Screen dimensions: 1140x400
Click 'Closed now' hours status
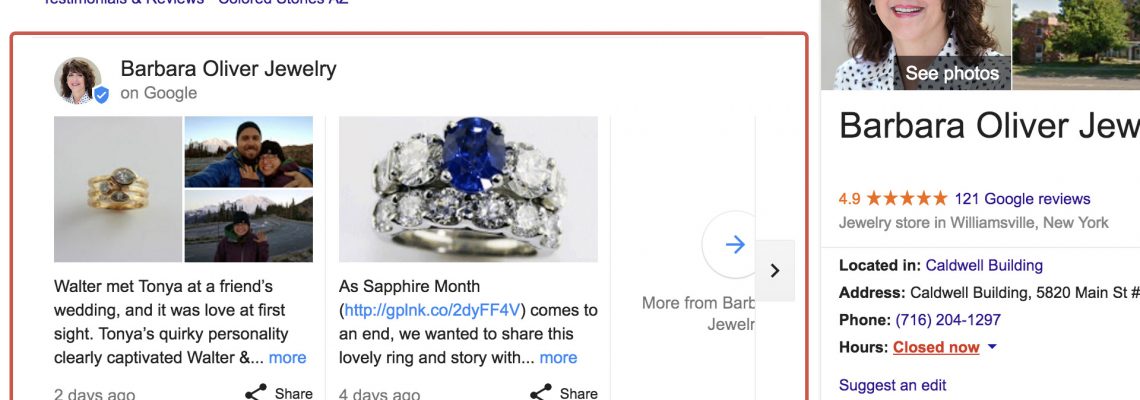click(x=936, y=347)
